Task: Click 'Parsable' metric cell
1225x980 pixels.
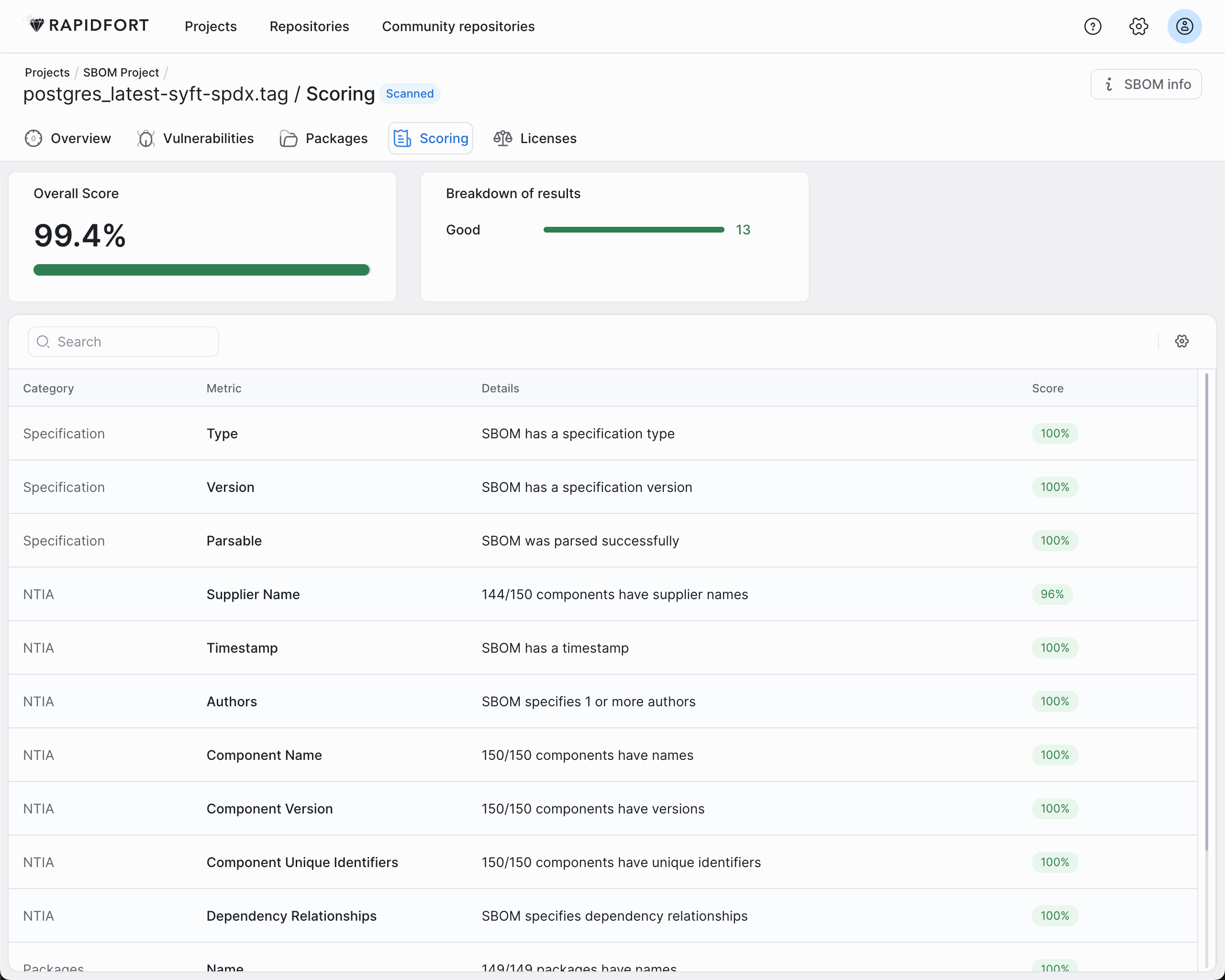Action: [x=234, y=541]
